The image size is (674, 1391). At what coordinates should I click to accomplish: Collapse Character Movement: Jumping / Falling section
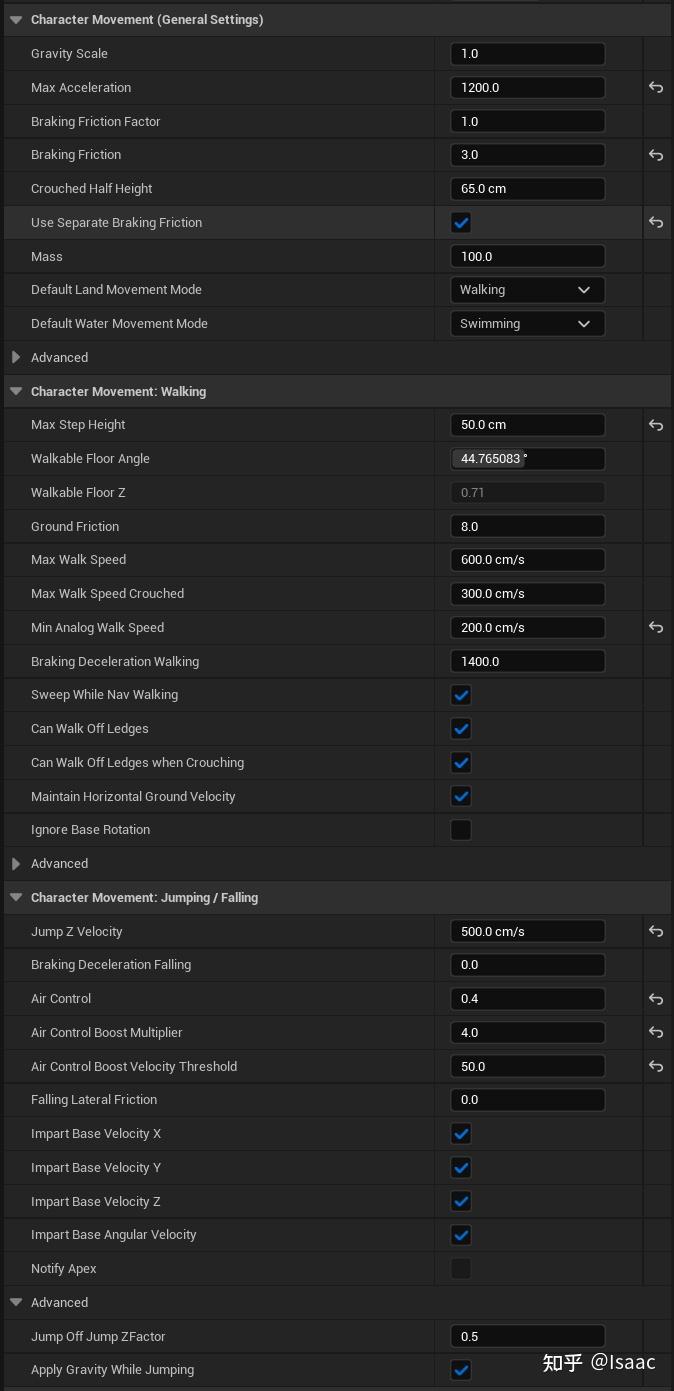tap(16, 898)
